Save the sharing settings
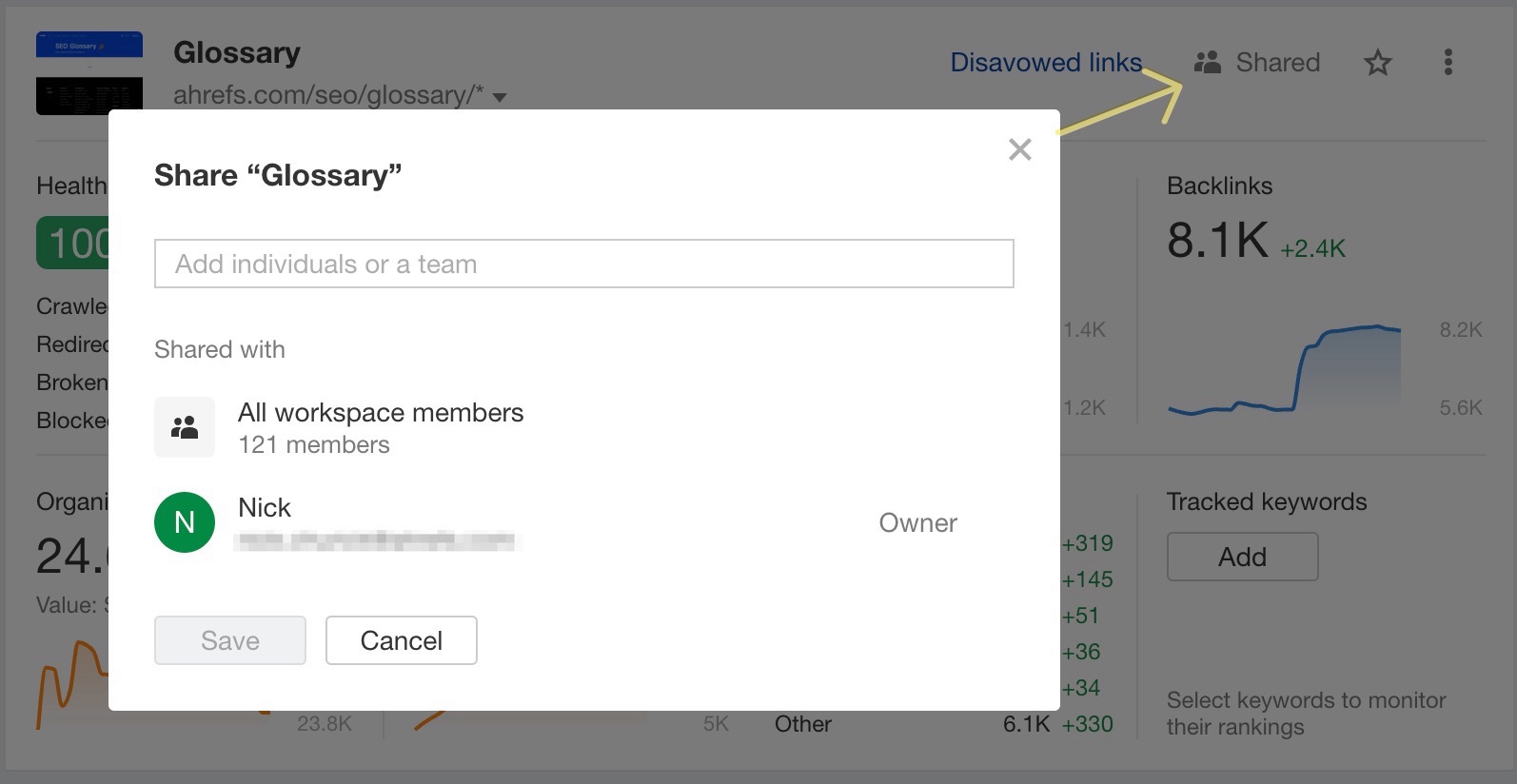 [x=229, y=640]
